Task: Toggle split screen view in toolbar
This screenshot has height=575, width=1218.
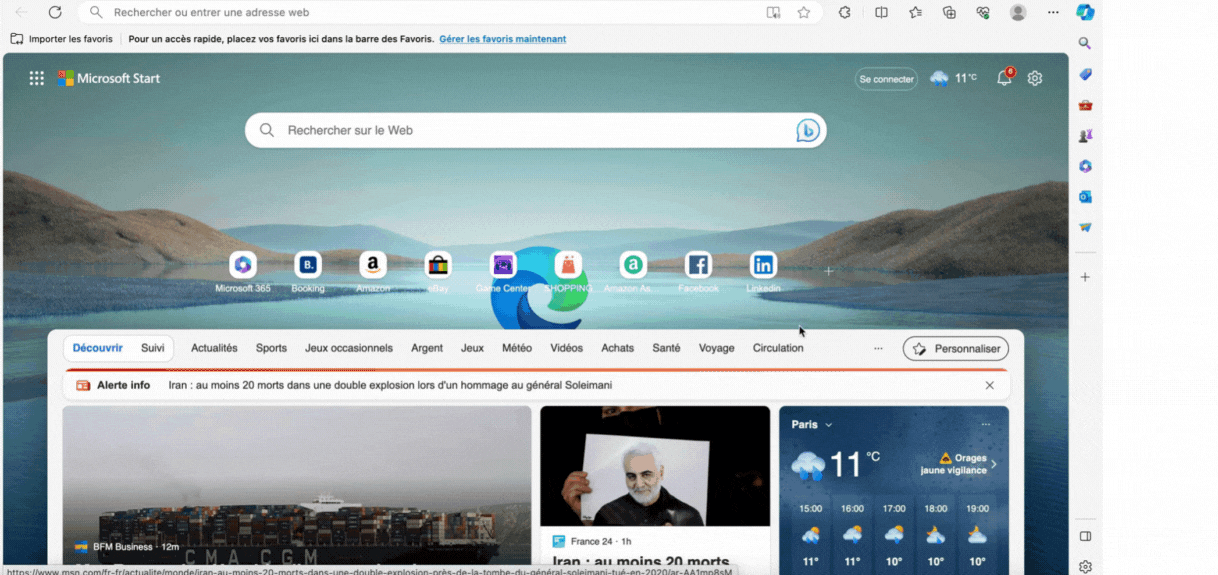Action: [881, 12]
